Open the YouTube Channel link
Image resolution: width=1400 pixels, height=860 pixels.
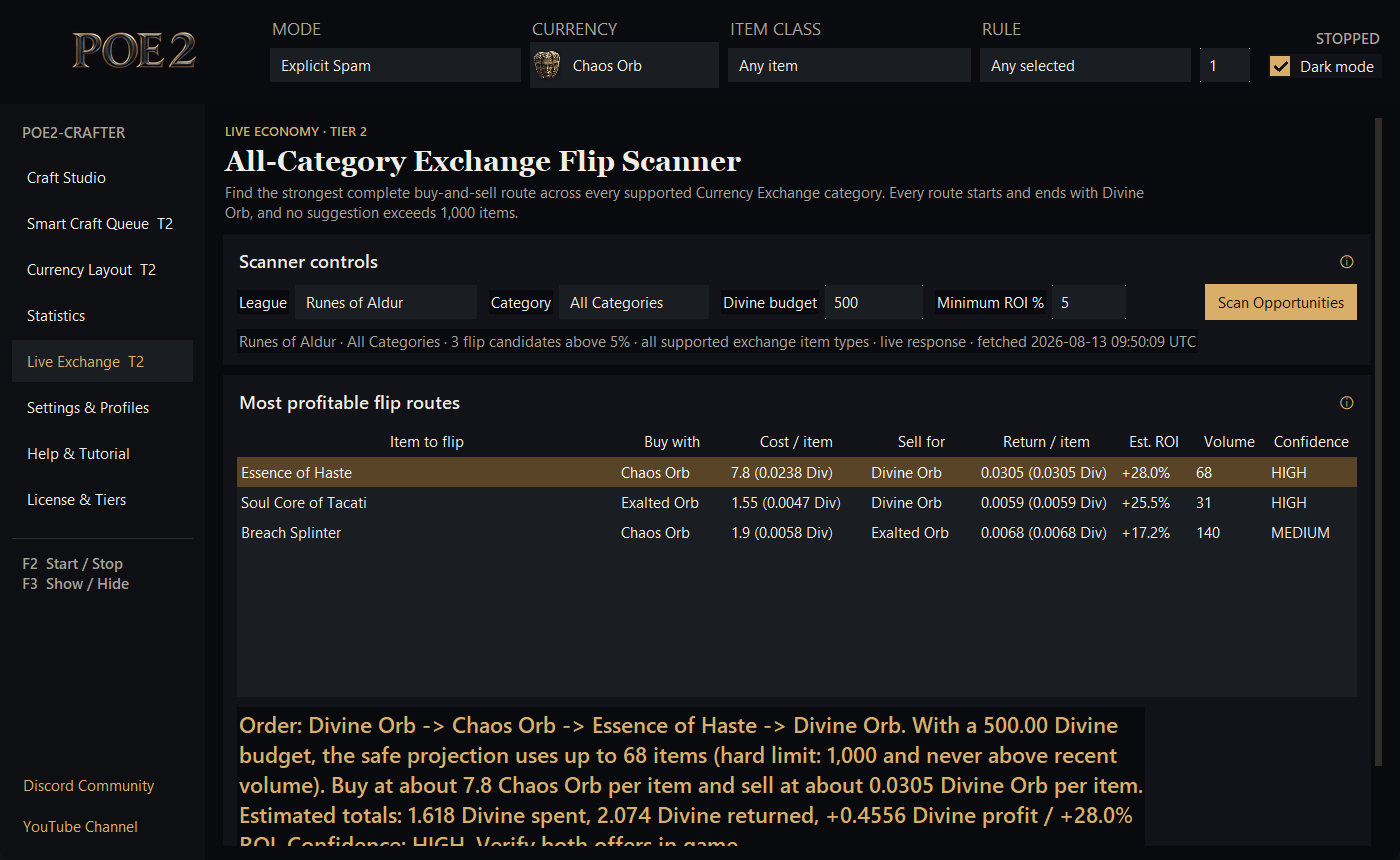tap(80, 827)
